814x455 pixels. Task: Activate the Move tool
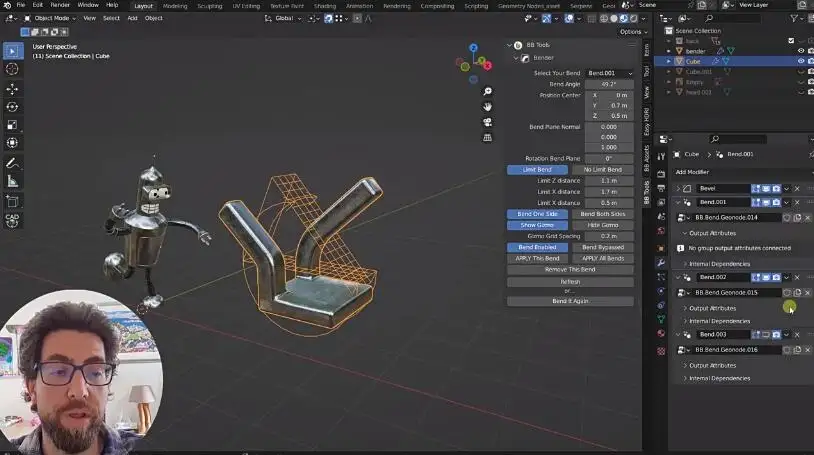click(x=12, y=88)
